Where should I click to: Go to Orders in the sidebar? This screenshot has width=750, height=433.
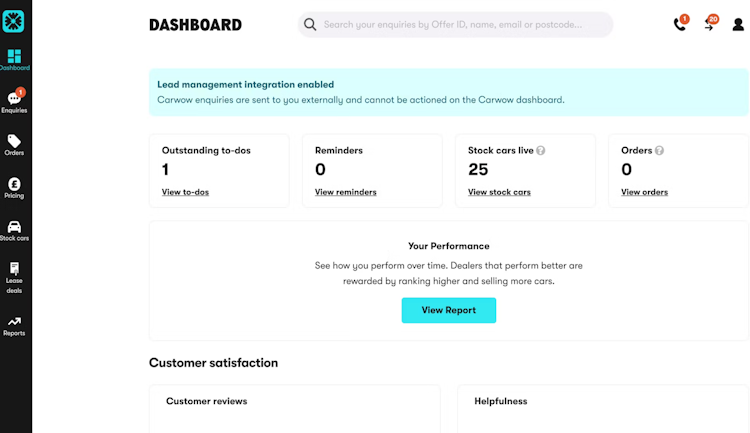[15, 145]
